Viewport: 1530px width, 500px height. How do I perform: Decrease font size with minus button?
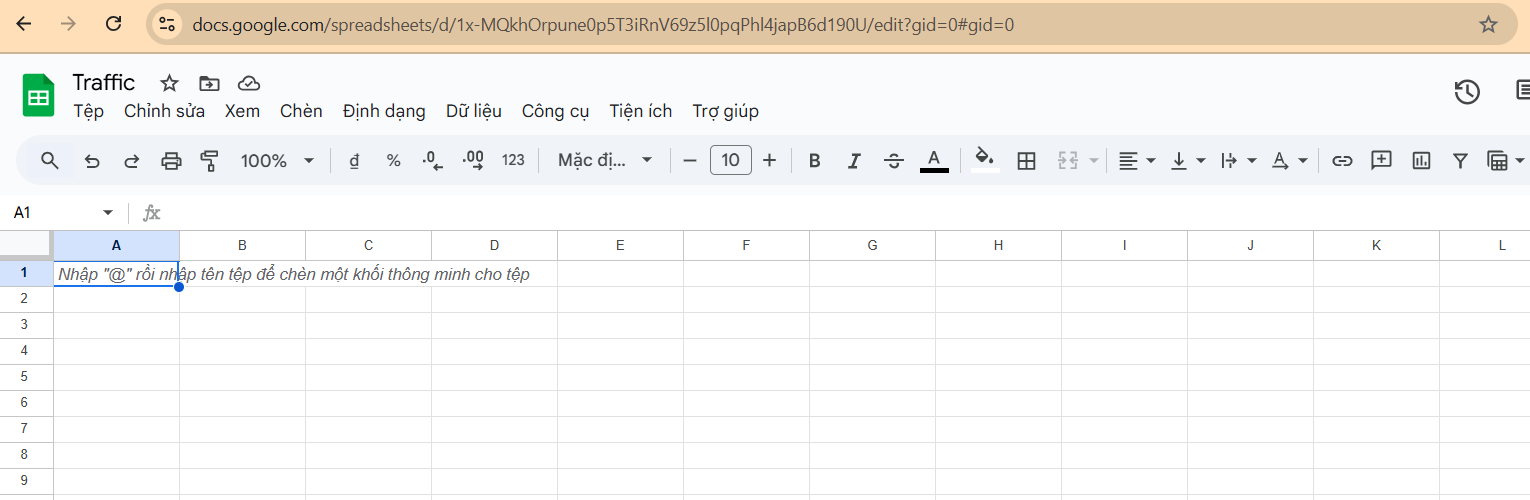click(689, 161)
